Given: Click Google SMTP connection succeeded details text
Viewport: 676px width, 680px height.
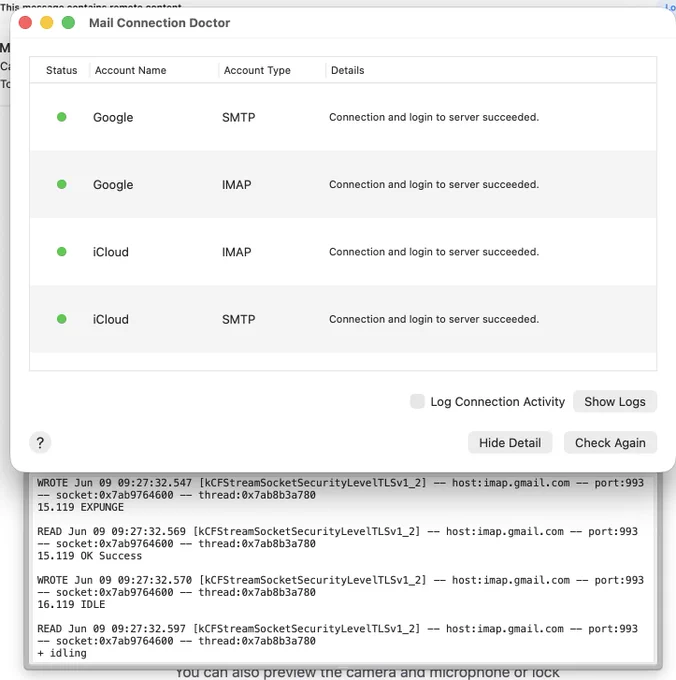Looking at the screenshot, I should click(434, 117).
